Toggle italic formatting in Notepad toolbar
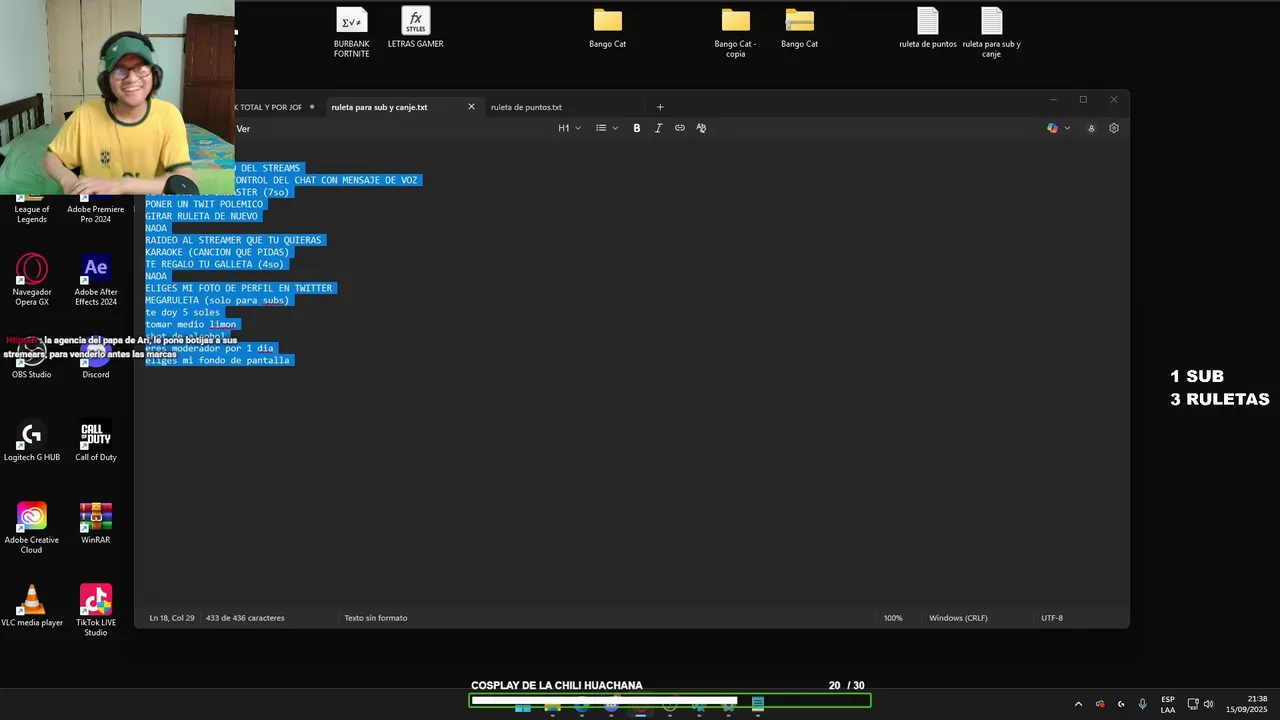 tap(658, 128)
